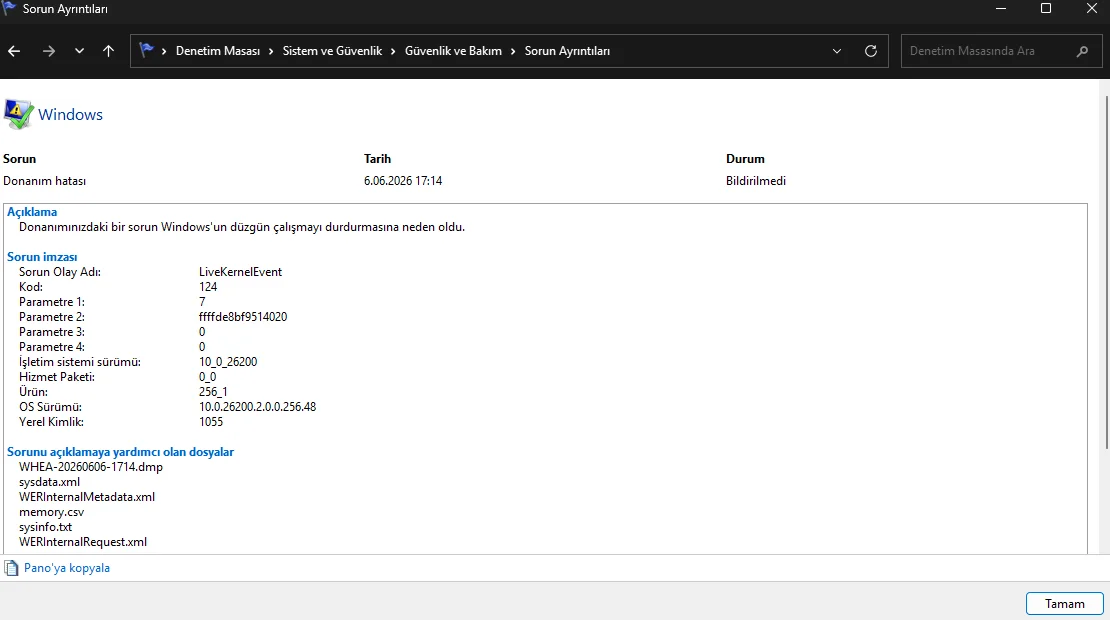Click the Açıklama section heading
Viewport: 1110px width, 620px height.
(32, 212)
